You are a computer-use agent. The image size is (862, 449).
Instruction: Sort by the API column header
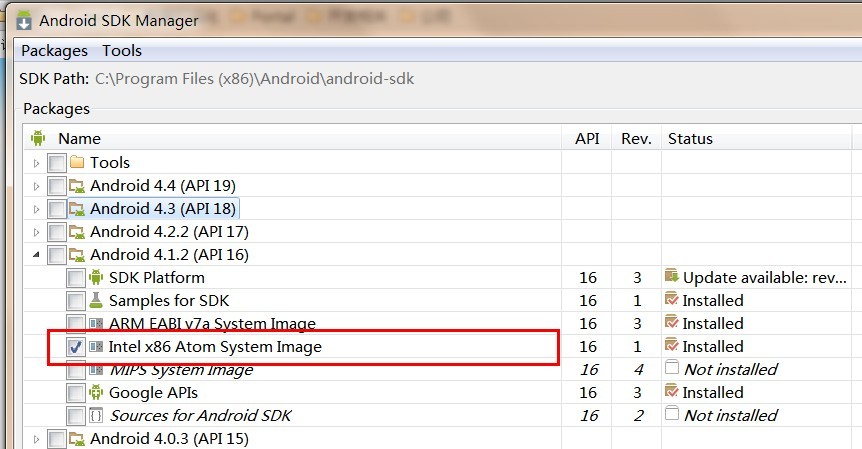[x=587, y=138]
